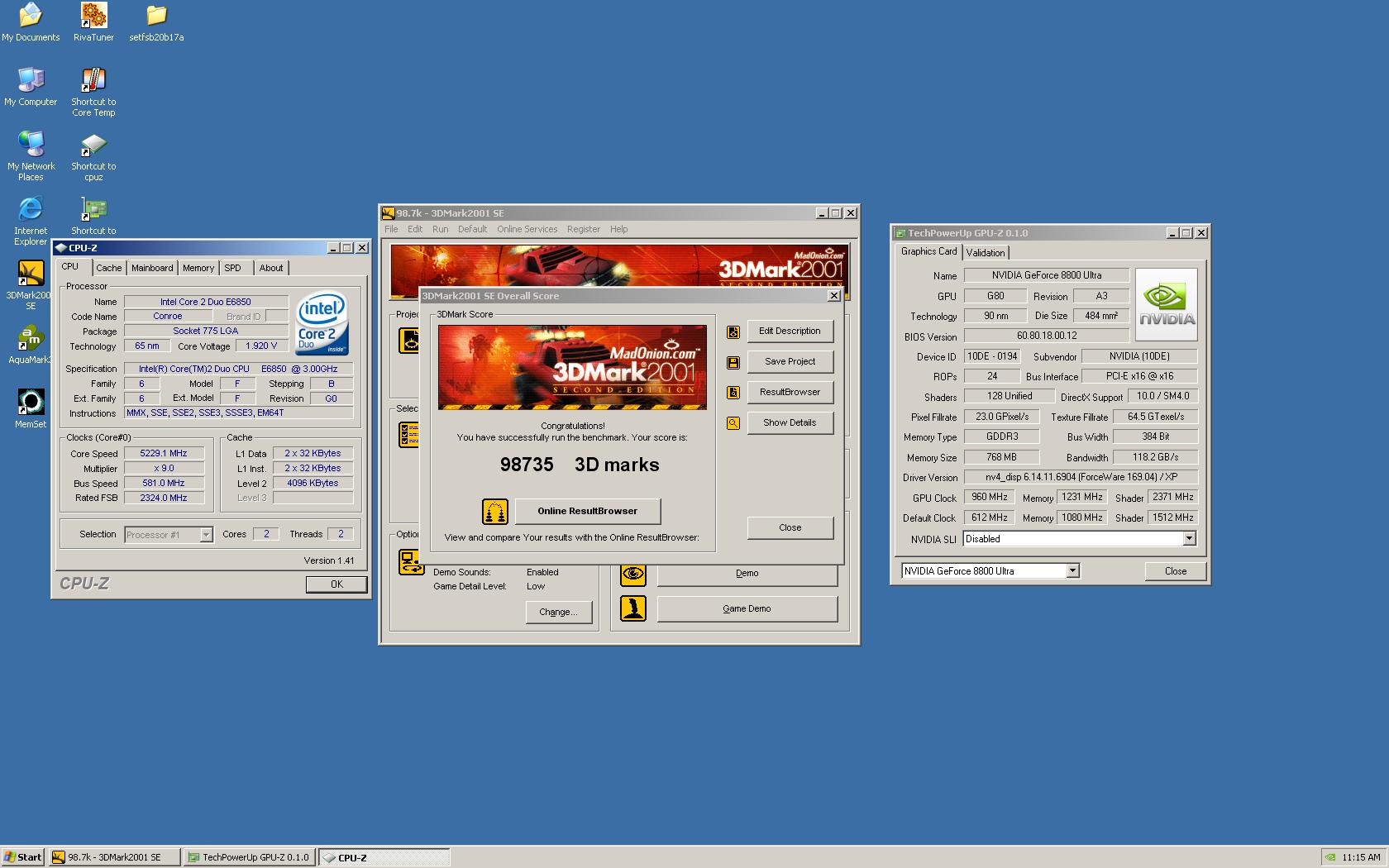Click the Edit Description icon
Viewport: 1389px width, 868px height.
[x=733, y=331]
